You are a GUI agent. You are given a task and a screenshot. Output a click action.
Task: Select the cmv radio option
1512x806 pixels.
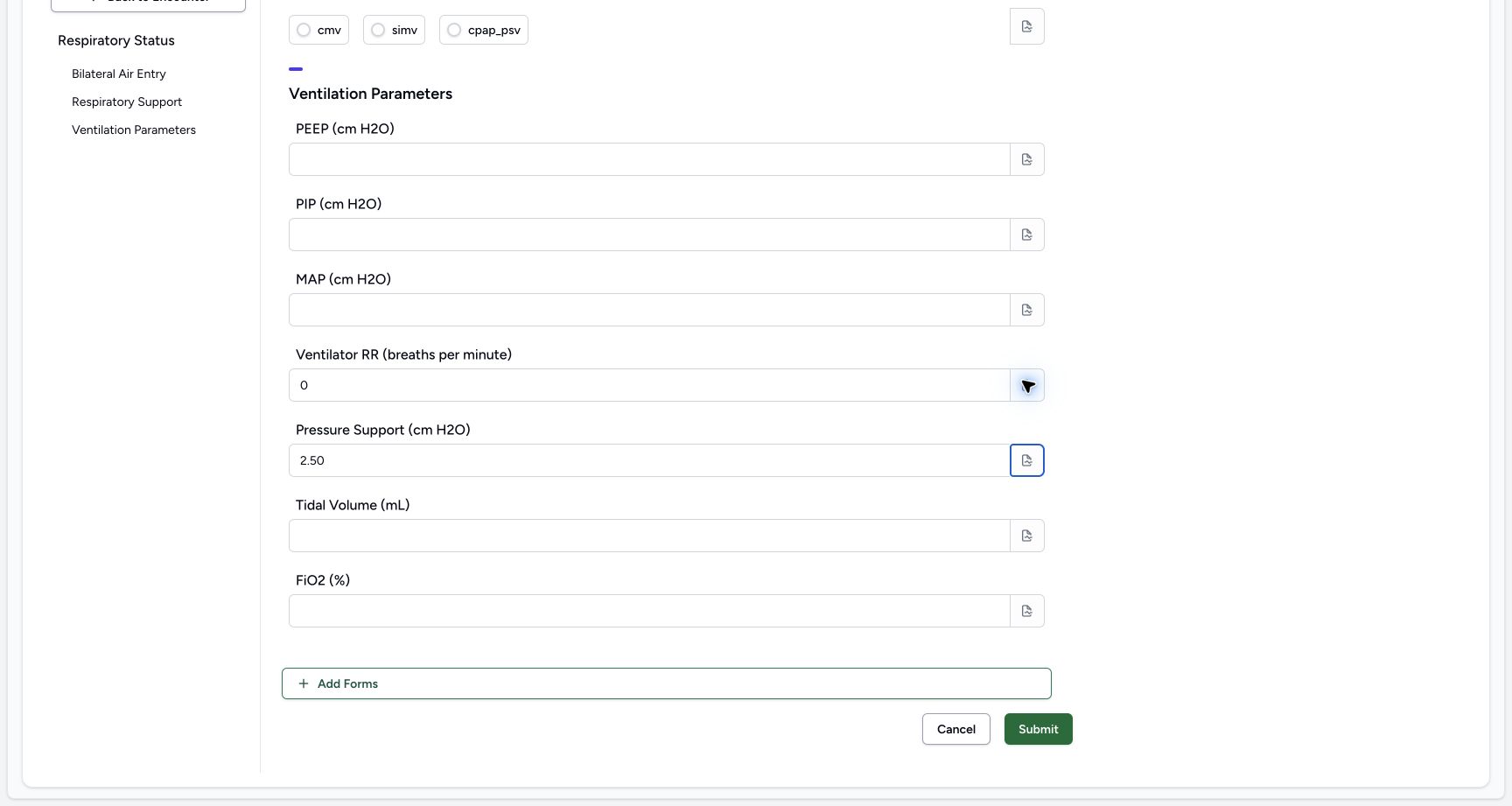coord(304,30)
